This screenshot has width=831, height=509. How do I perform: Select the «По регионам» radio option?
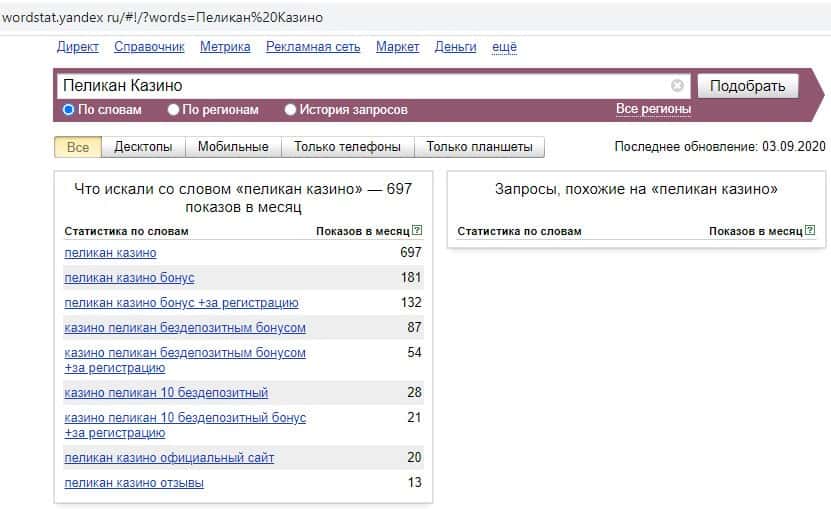[174, 110]
